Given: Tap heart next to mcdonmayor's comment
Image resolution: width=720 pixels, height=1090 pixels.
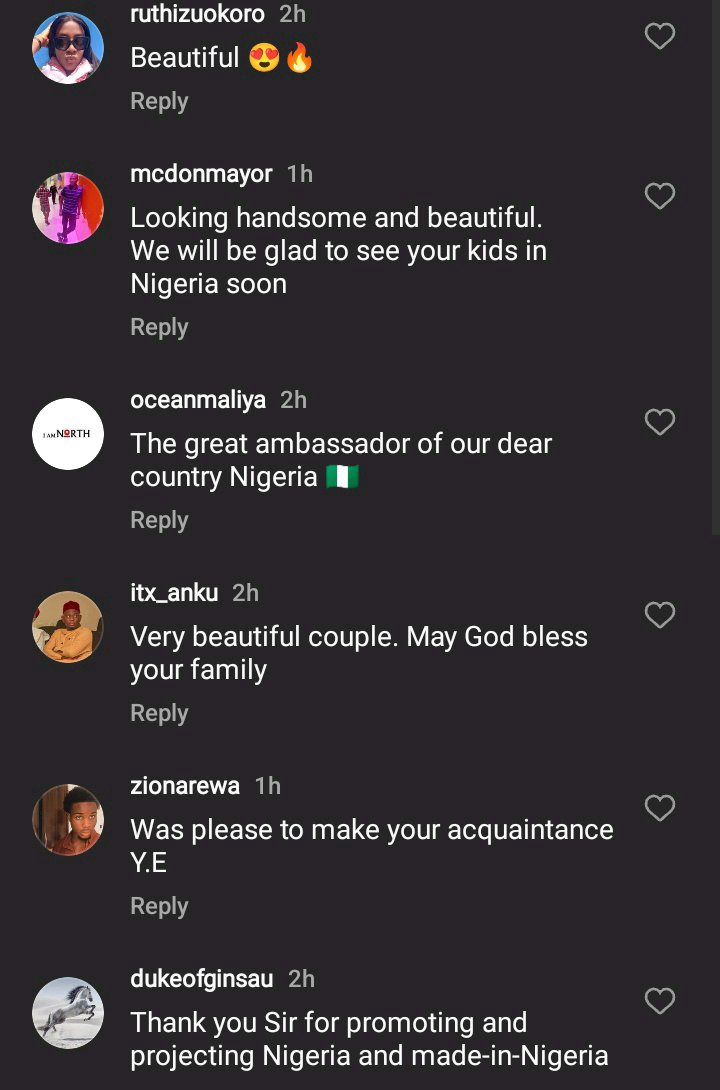Looking at the screenshot, I should point(660,196).
